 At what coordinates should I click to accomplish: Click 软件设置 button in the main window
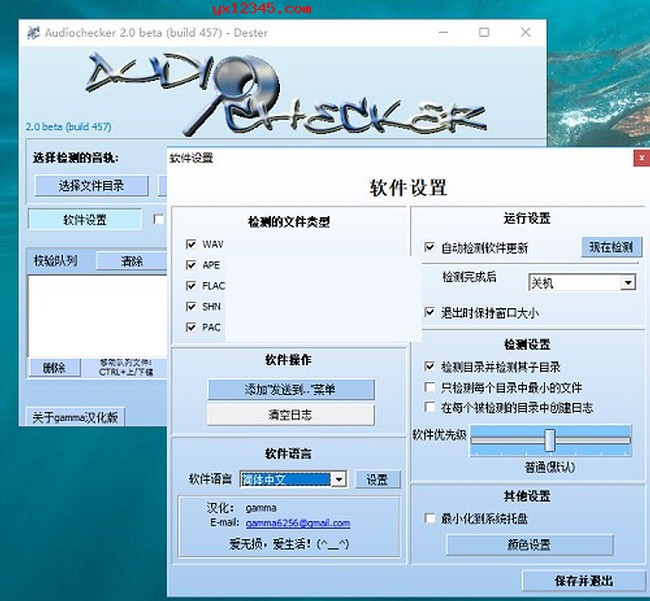85,219
